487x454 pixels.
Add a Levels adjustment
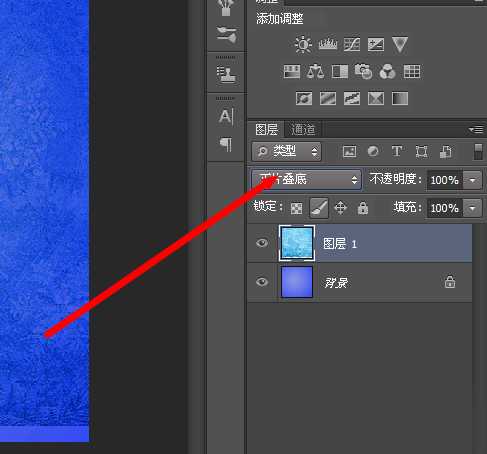pos(328,44)
